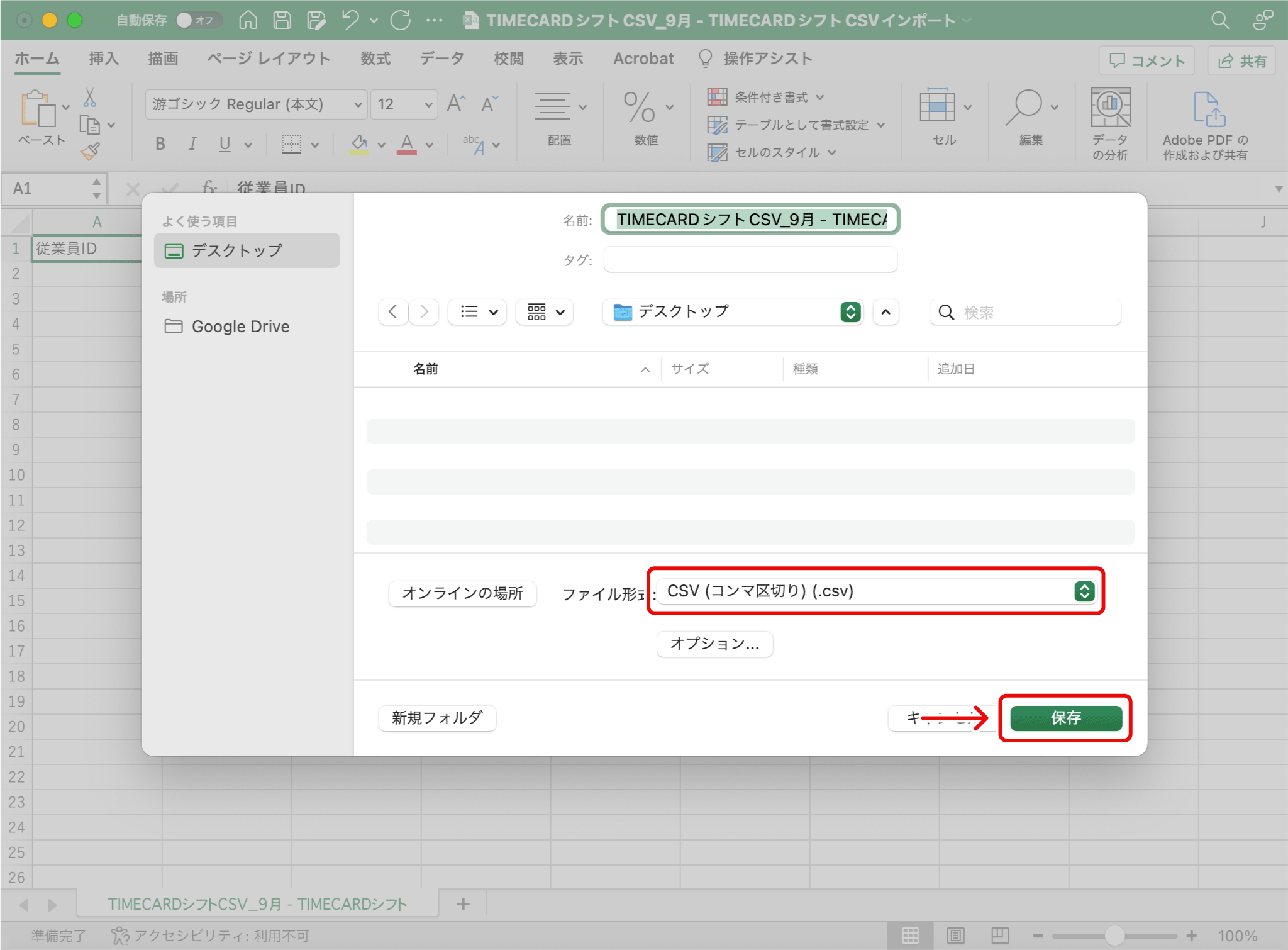Open the 挿入 ribbon tab
This screenshot has width=1288, height=950.
coord(104,59)
